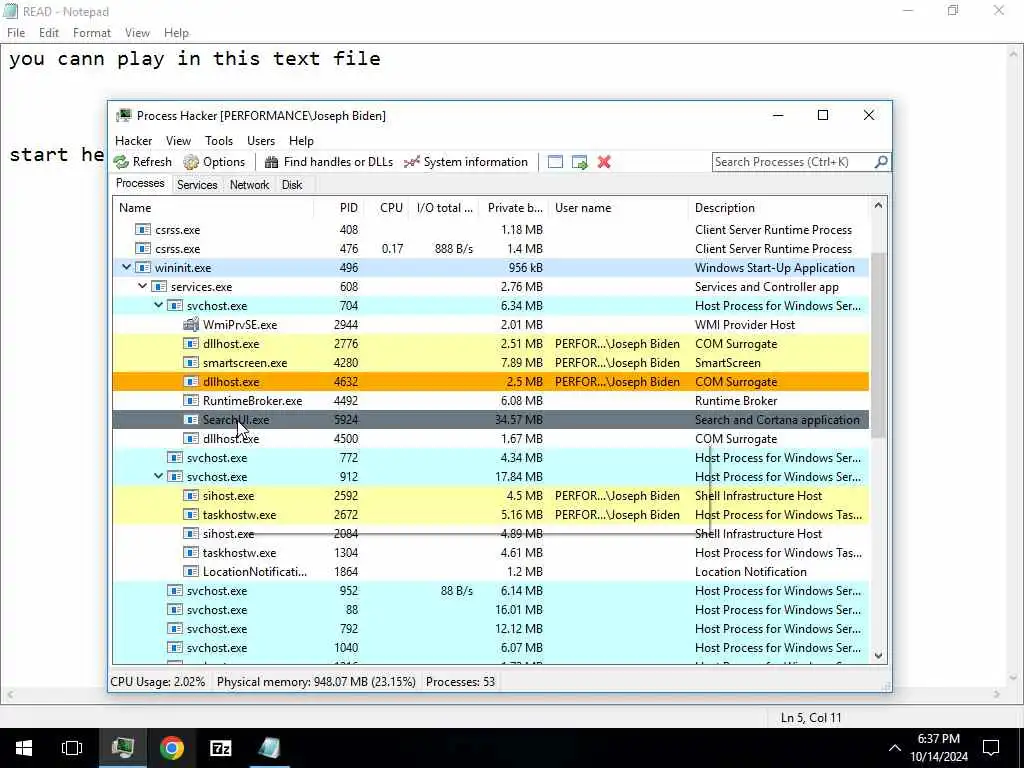Open Notepad's File menu
The image size is (1024, 768).
click(x=16, y=33)
